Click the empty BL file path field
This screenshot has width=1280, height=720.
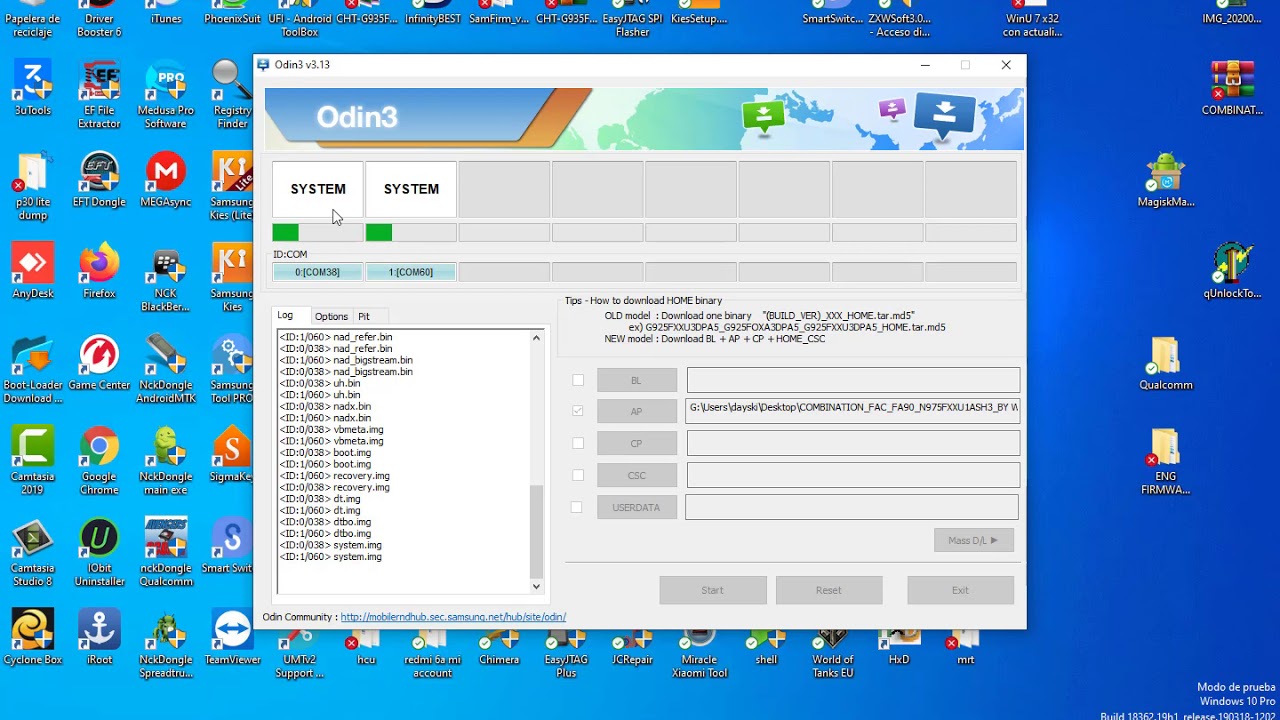(853, 380)
